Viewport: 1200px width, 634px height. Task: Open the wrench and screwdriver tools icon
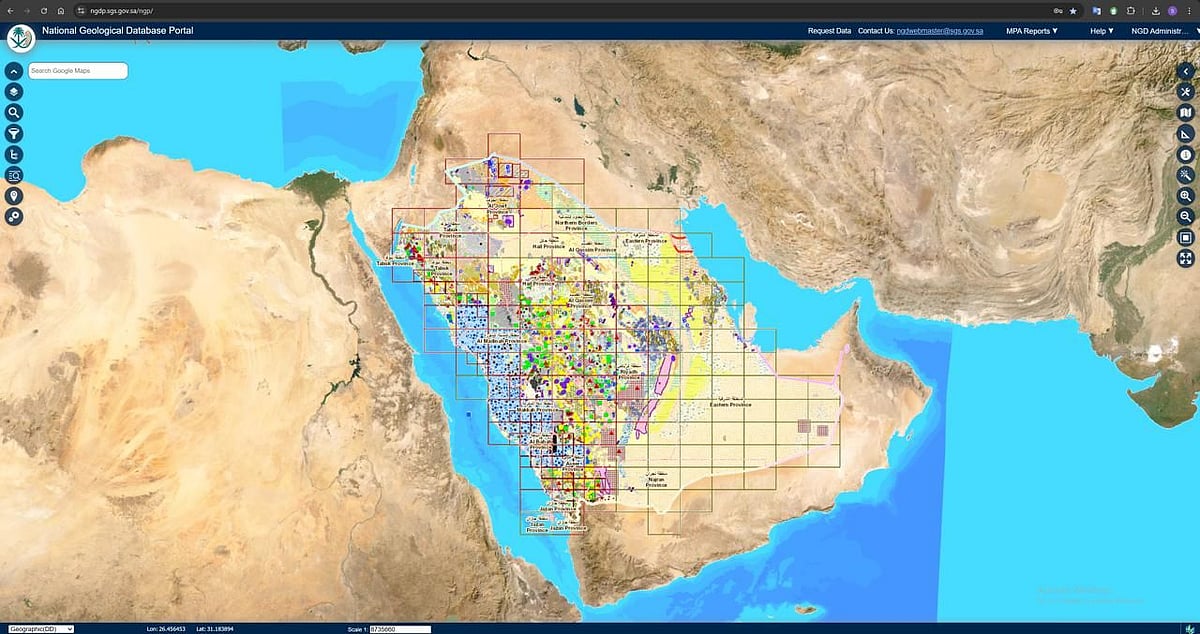point(1186,92)
